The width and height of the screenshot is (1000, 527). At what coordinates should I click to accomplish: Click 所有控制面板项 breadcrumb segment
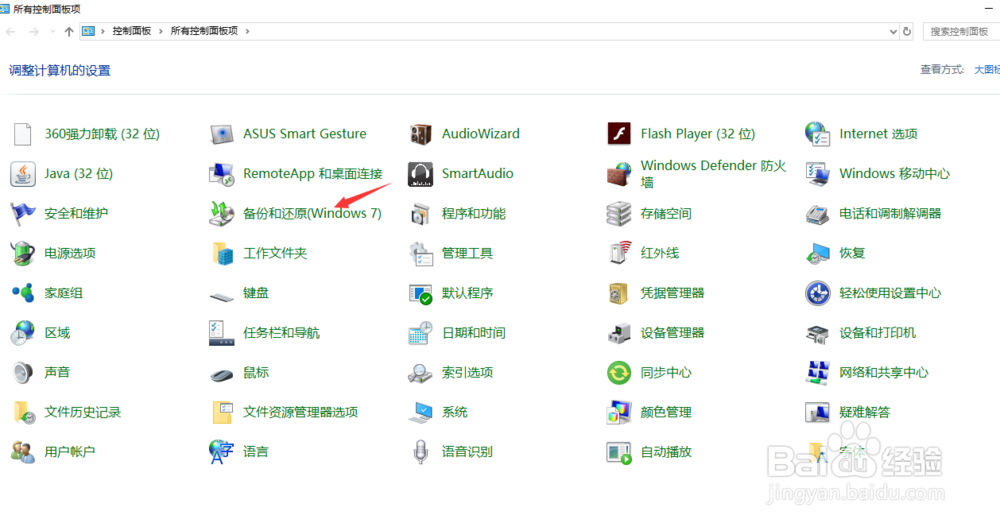[x=204, y=31]
